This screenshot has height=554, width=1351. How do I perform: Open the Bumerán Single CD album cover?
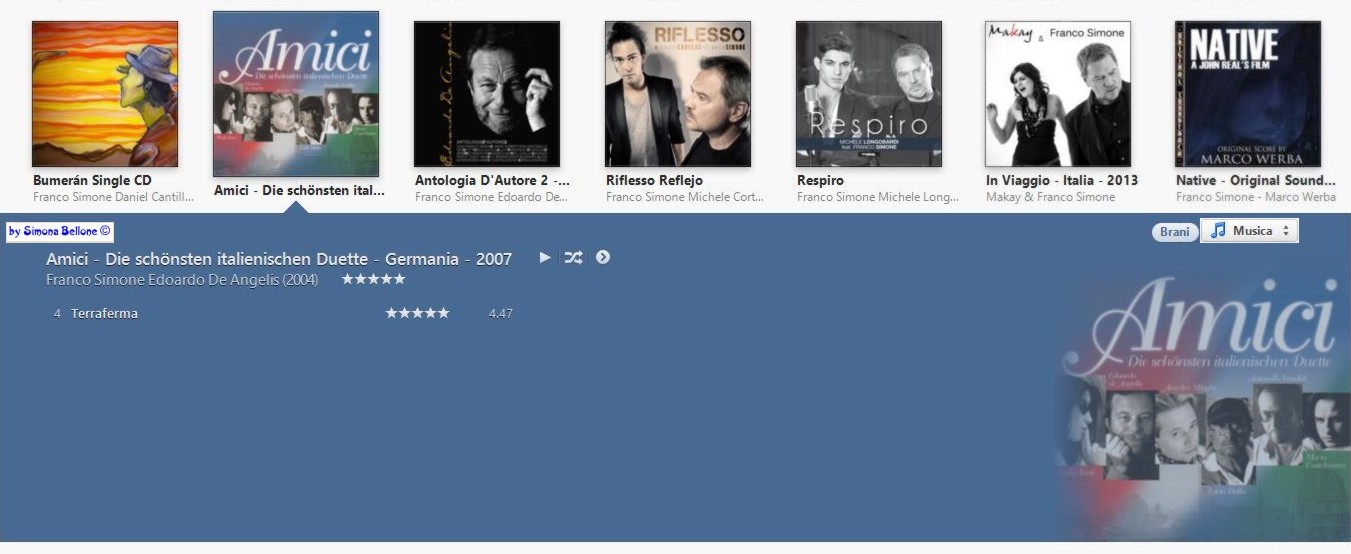pos(105,94)
